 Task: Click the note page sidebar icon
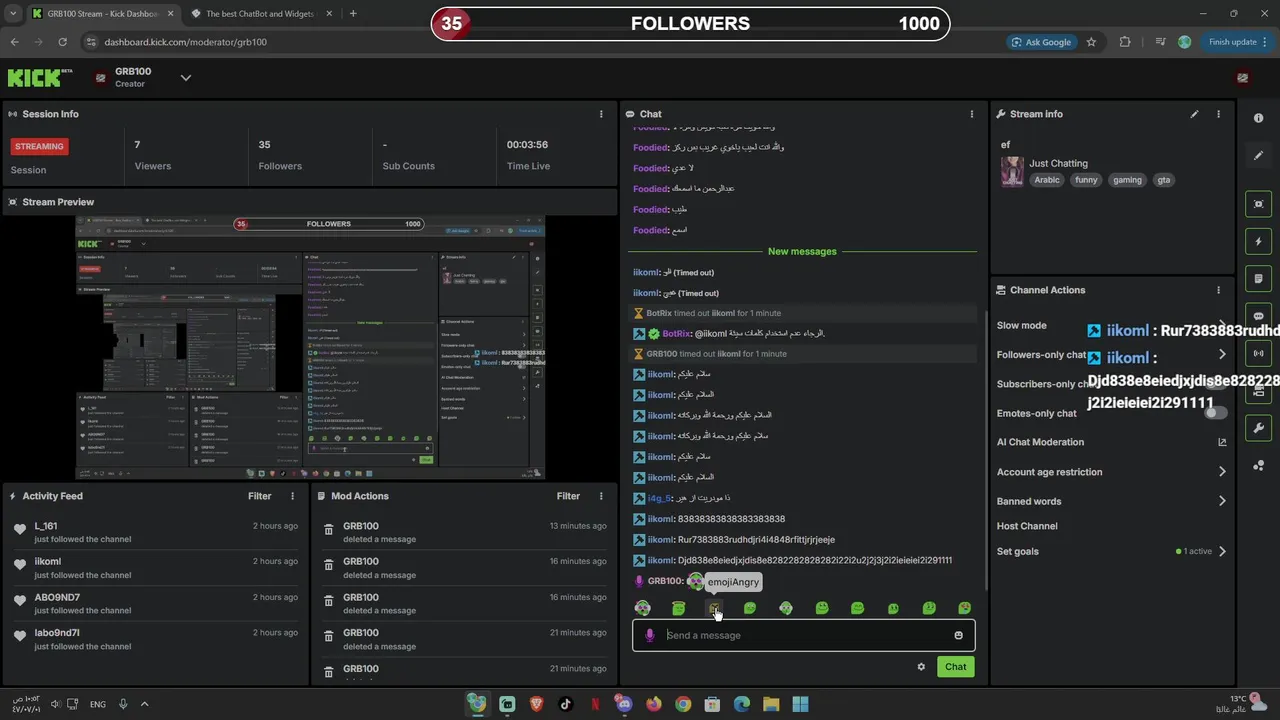coord(1258,278)
